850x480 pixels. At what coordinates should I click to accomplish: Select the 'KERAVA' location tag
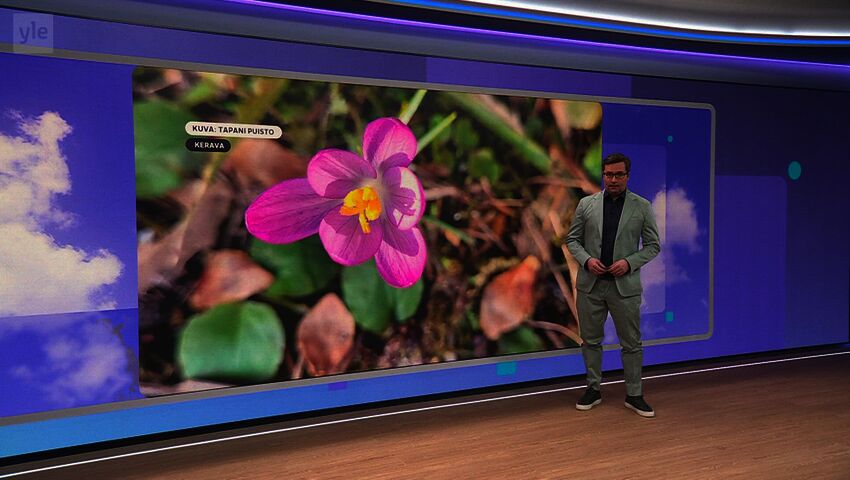point(208,145)
